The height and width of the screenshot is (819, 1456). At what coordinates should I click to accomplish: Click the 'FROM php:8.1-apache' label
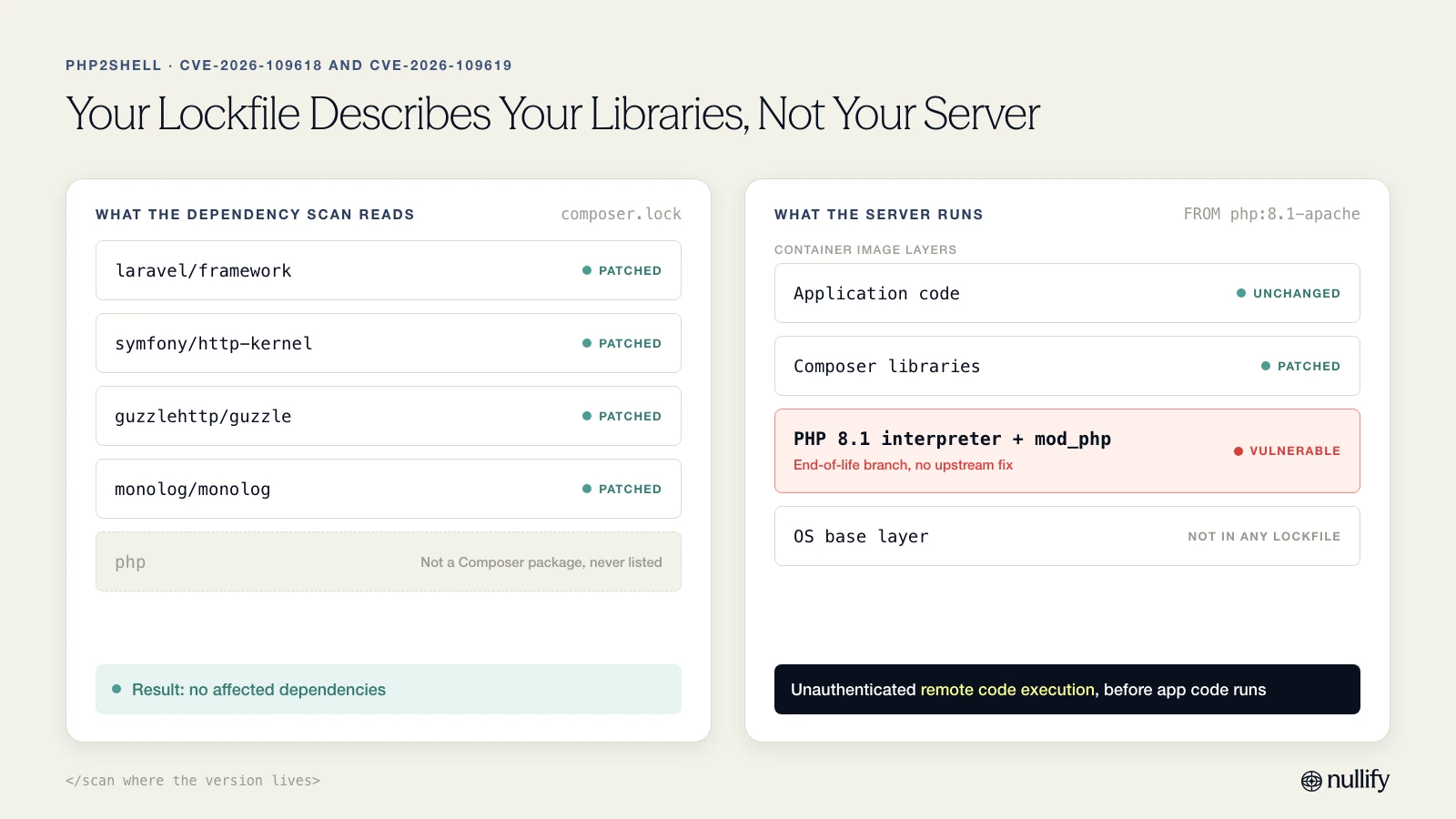point(1271,214)
